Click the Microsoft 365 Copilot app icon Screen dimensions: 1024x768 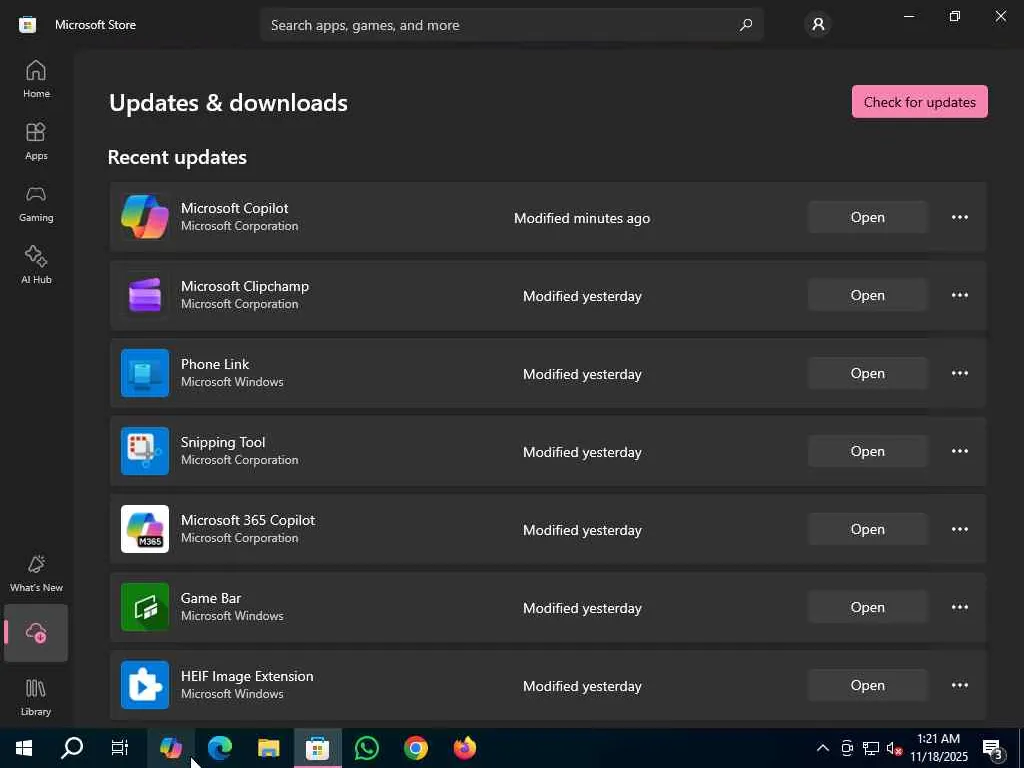145,529
